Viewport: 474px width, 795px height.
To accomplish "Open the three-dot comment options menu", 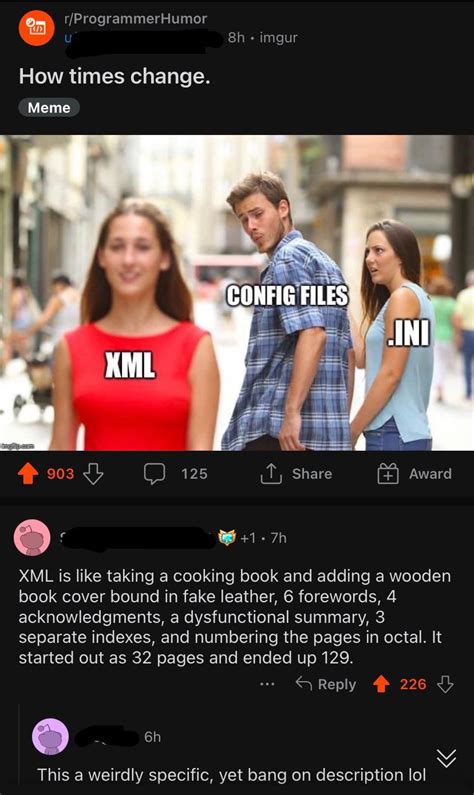I will 267,684.
